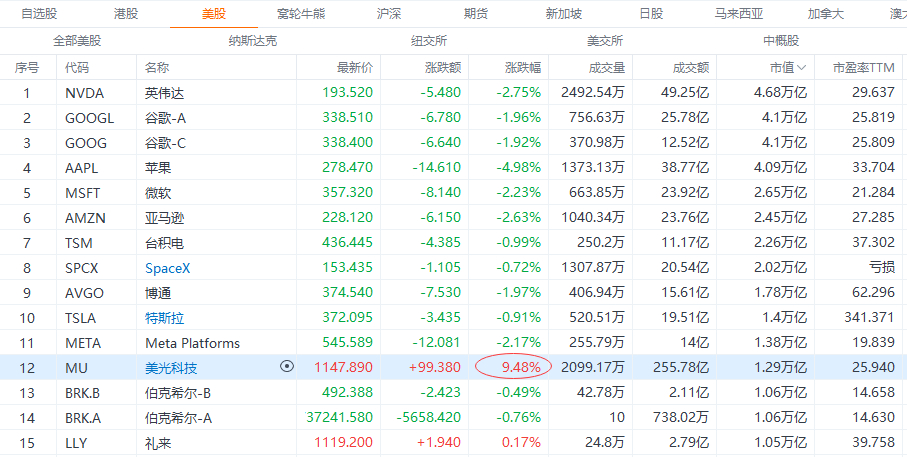Open the 自选股 tab
Viewport: 907px width, 457px height.
39,14
